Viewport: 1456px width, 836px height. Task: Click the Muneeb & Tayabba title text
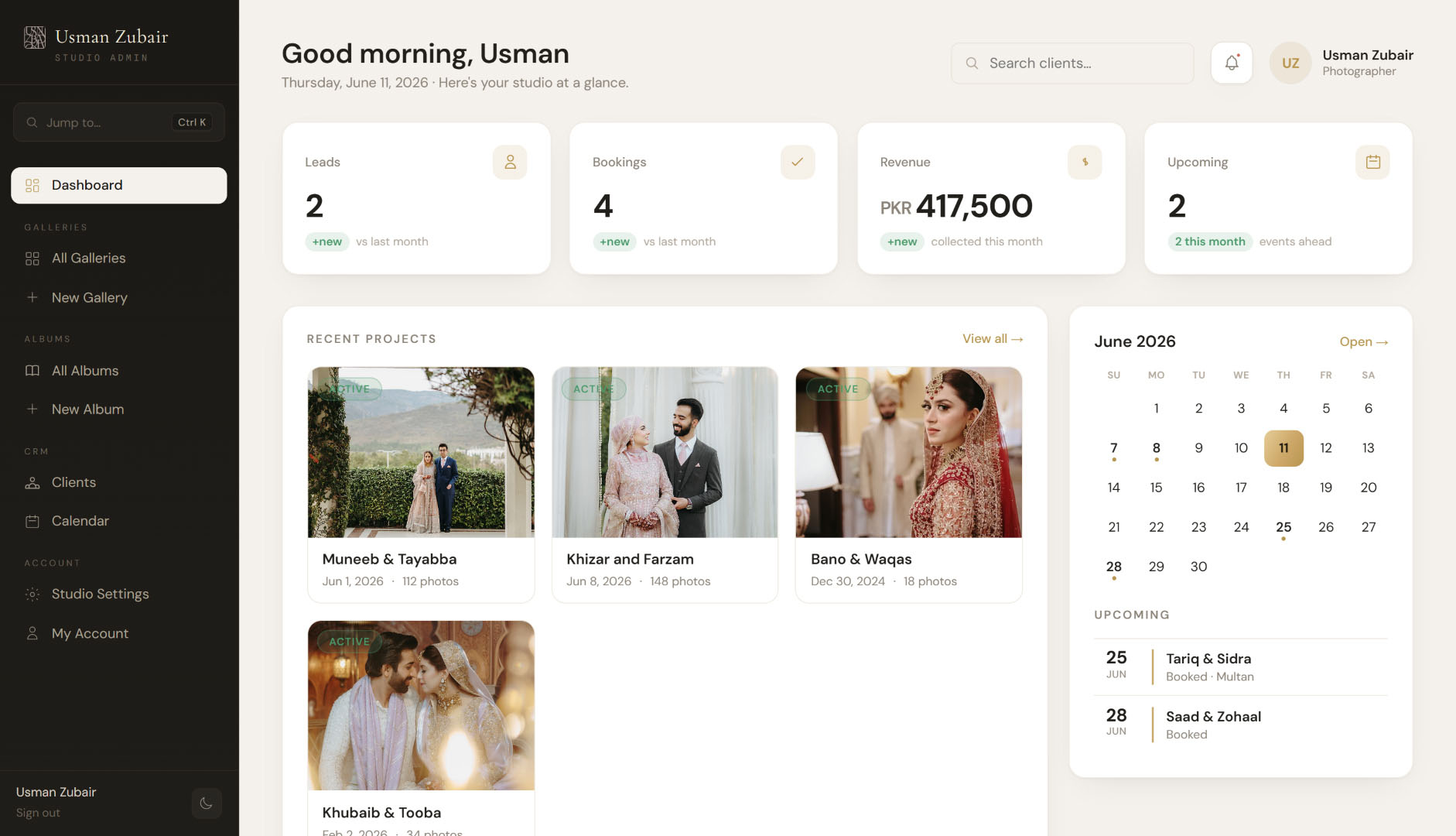tap(389, 559)
